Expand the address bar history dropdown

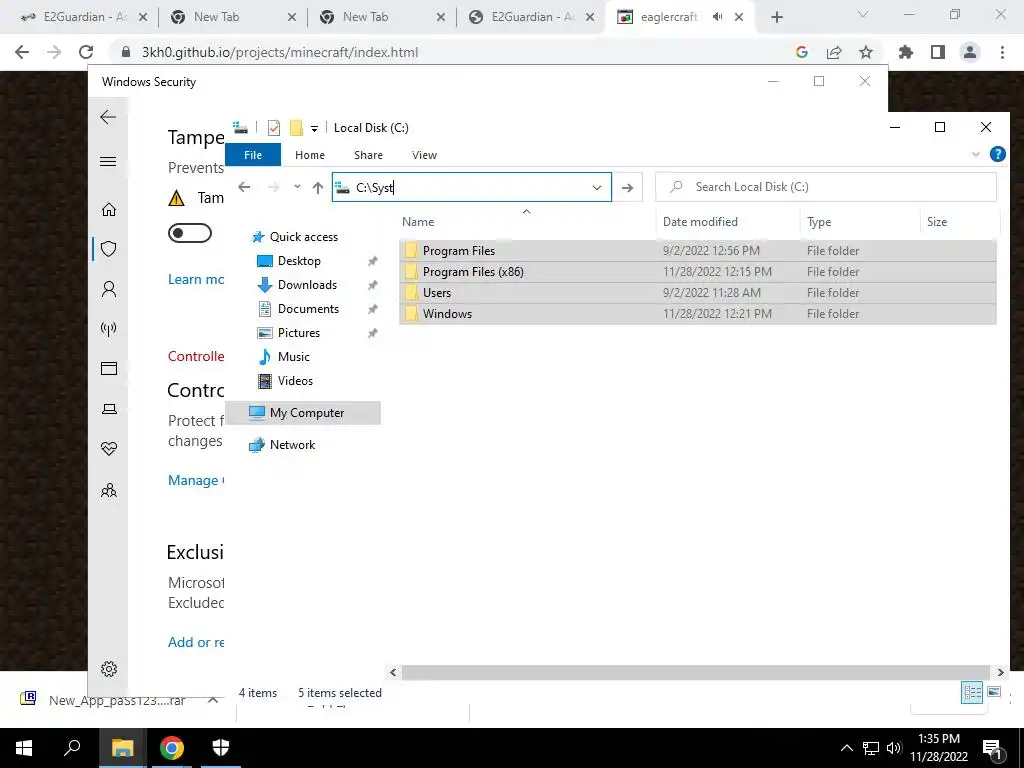(597, 187)
